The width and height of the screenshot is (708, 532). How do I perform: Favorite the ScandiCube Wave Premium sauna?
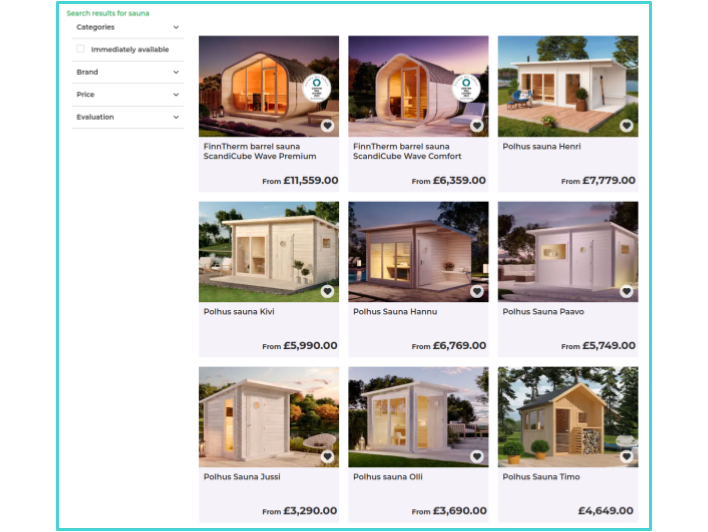pyautogui.click(x=327, y=126)
